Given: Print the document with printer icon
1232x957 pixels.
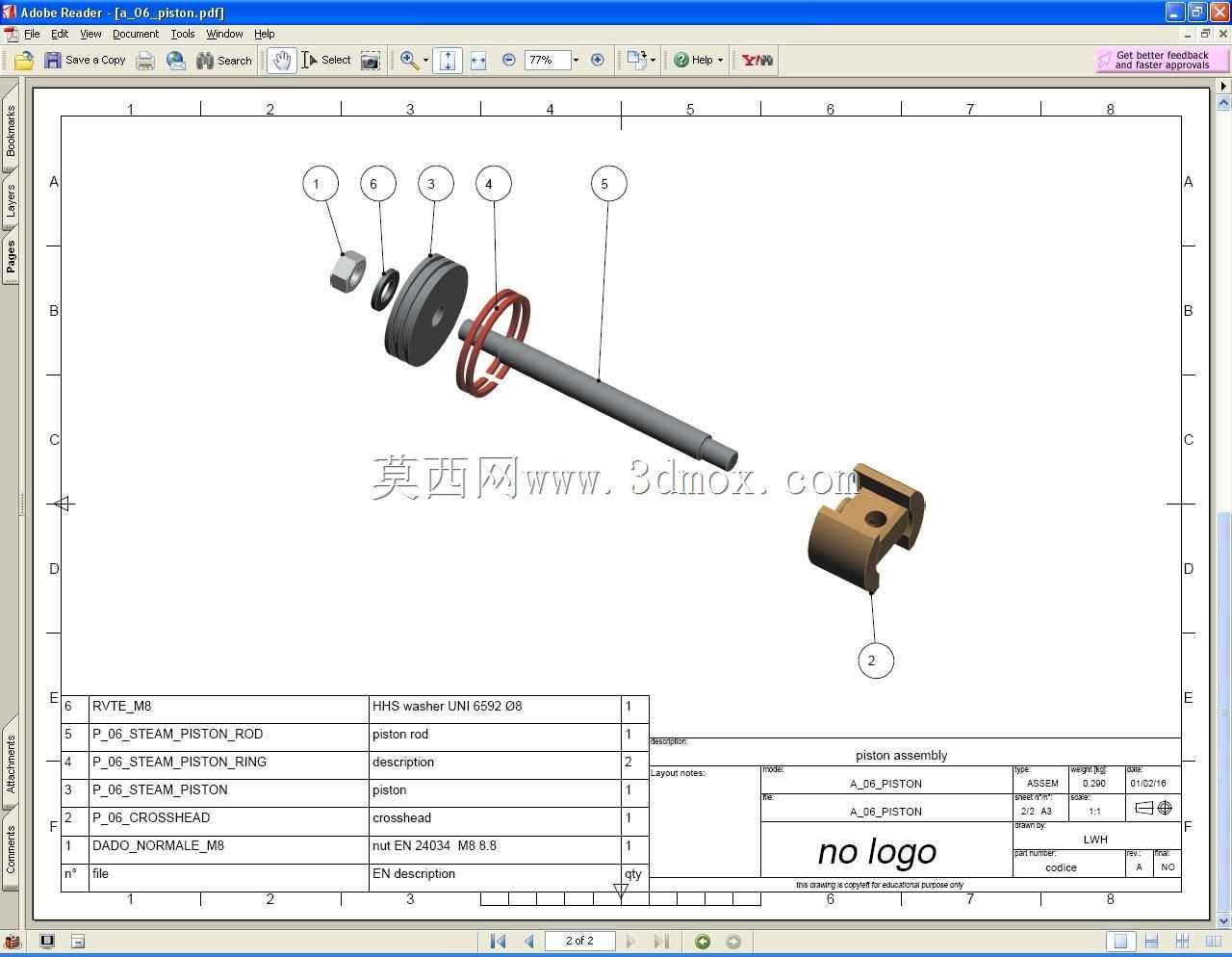Looking at the screenshot, I should coord(145,61).
